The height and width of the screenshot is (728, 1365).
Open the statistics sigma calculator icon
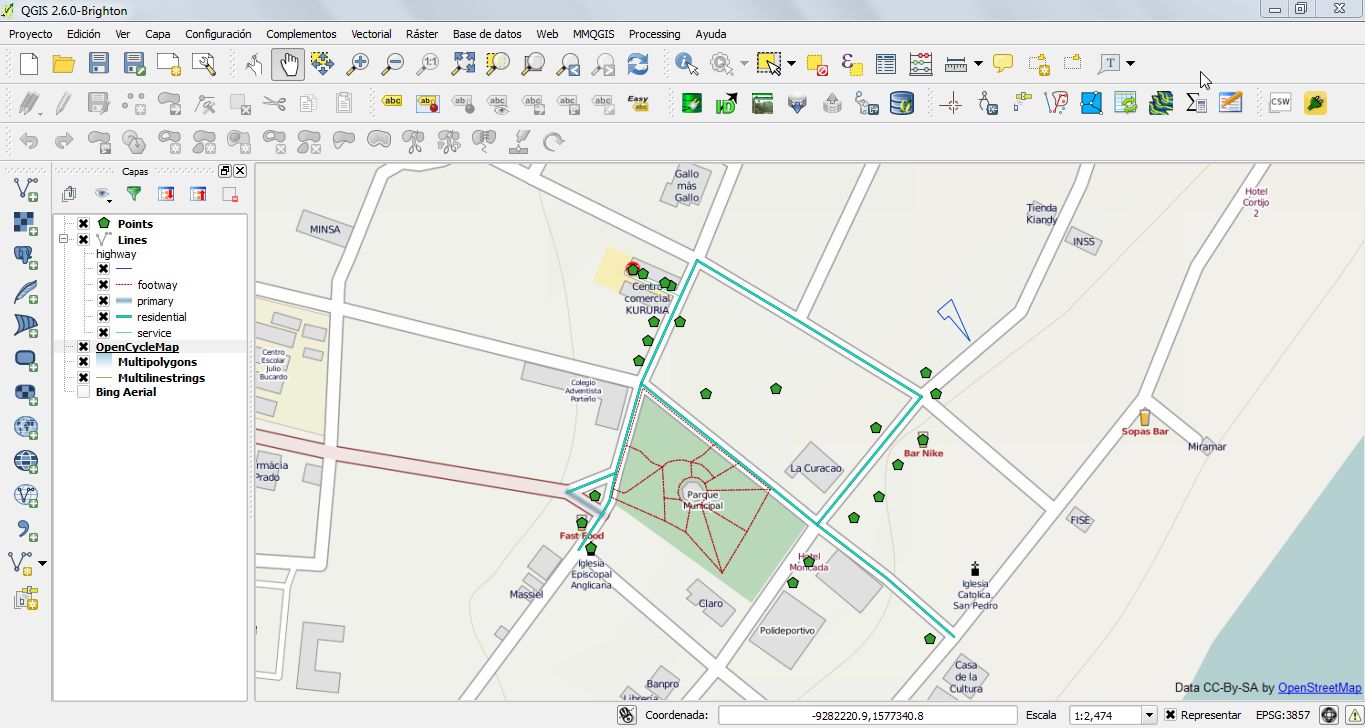(x=1195, y=102)
